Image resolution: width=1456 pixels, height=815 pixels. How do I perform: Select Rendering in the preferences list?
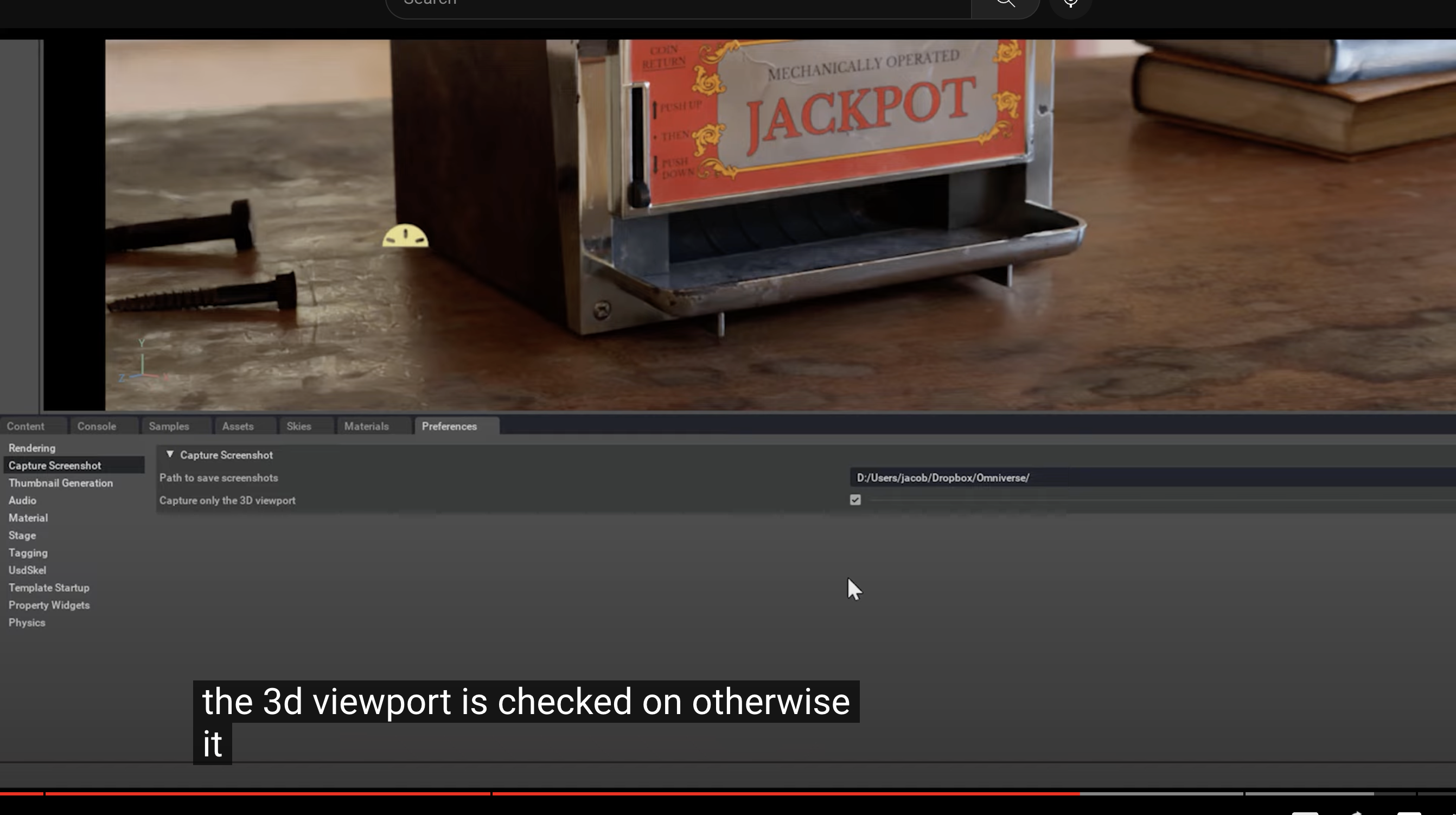tap(31, 448)
